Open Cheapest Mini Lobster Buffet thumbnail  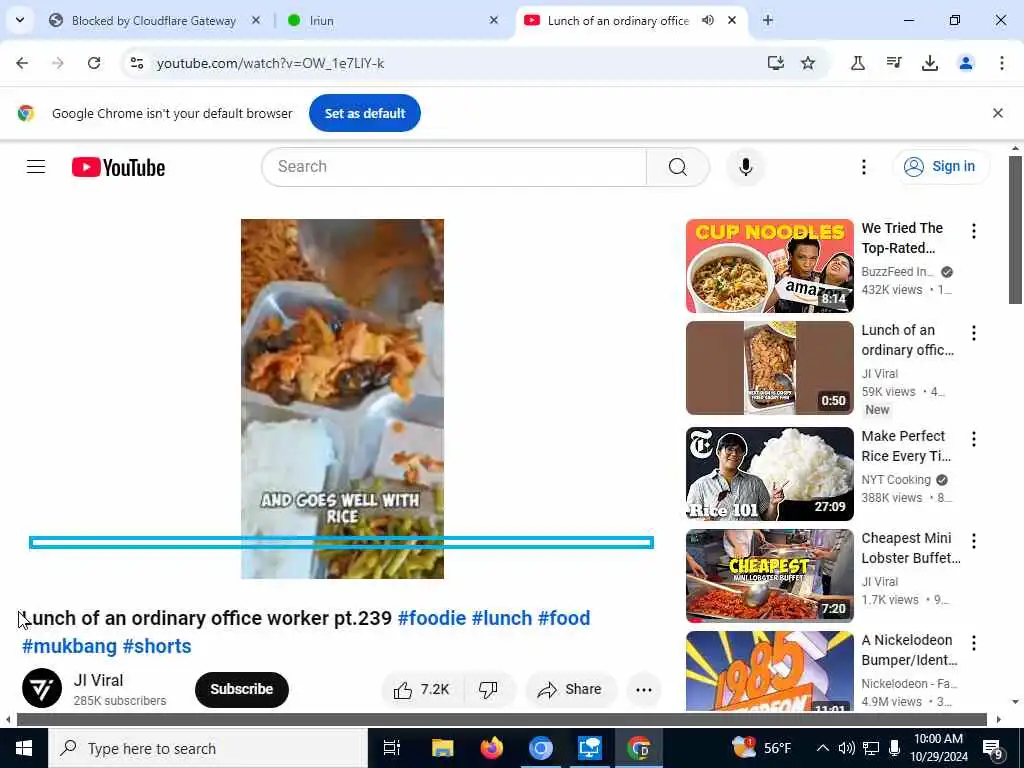[x=769, y=575]
